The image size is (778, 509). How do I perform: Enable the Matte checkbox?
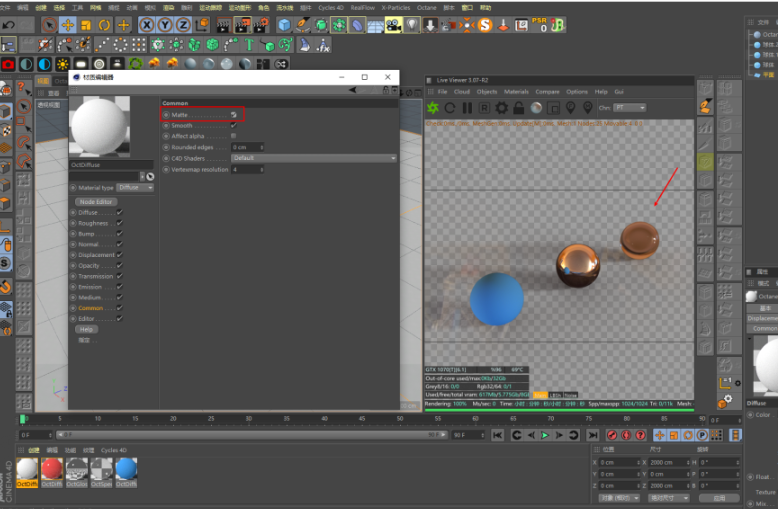234,115
